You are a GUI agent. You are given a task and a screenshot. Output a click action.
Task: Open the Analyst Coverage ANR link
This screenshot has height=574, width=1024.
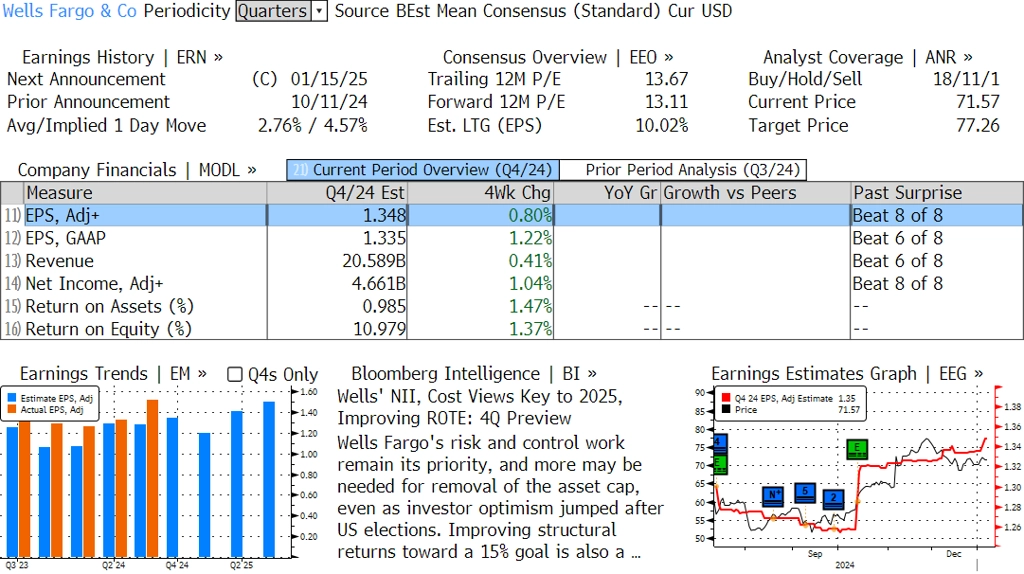868,57
